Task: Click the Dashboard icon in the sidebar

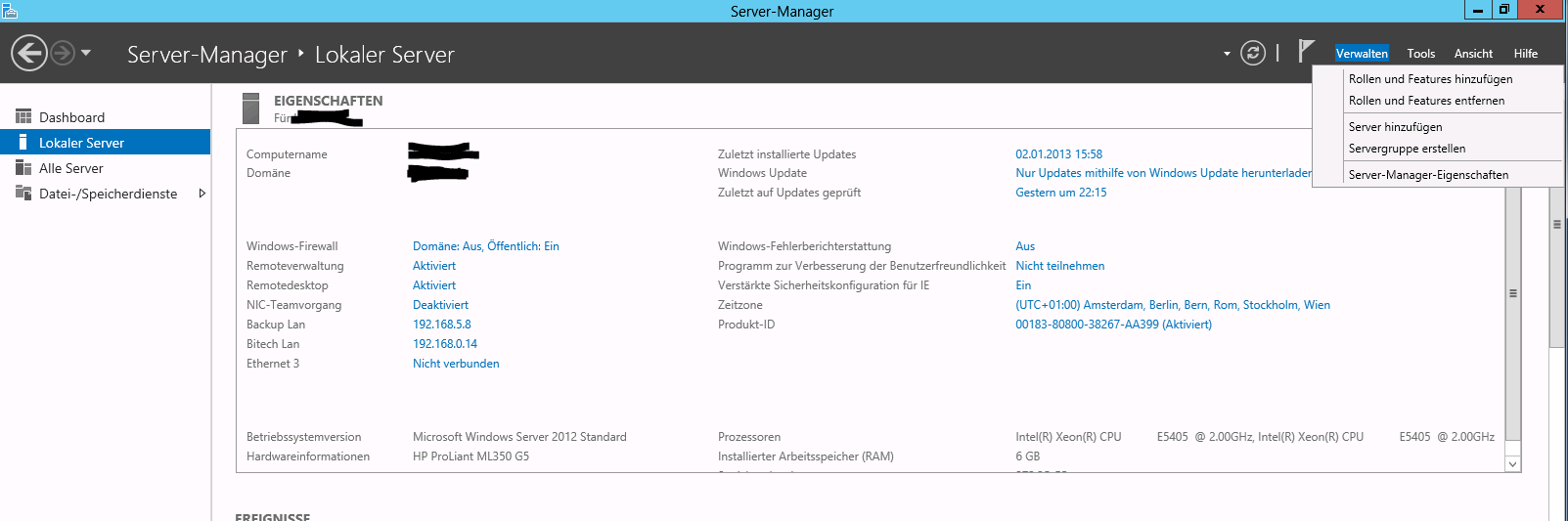Action: pos(23,116)
